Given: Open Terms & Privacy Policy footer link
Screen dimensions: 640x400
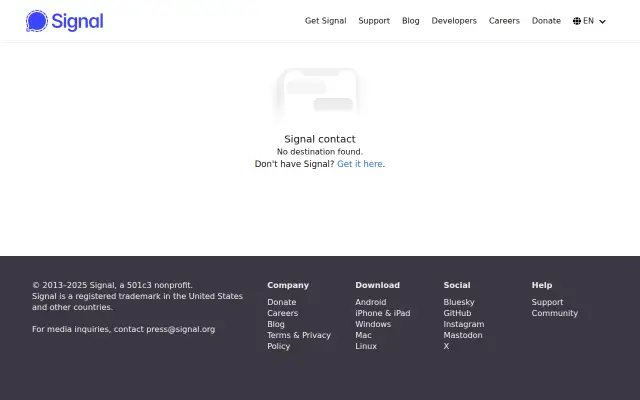Looking at the screenshot, I should click(x=299, y=341).
